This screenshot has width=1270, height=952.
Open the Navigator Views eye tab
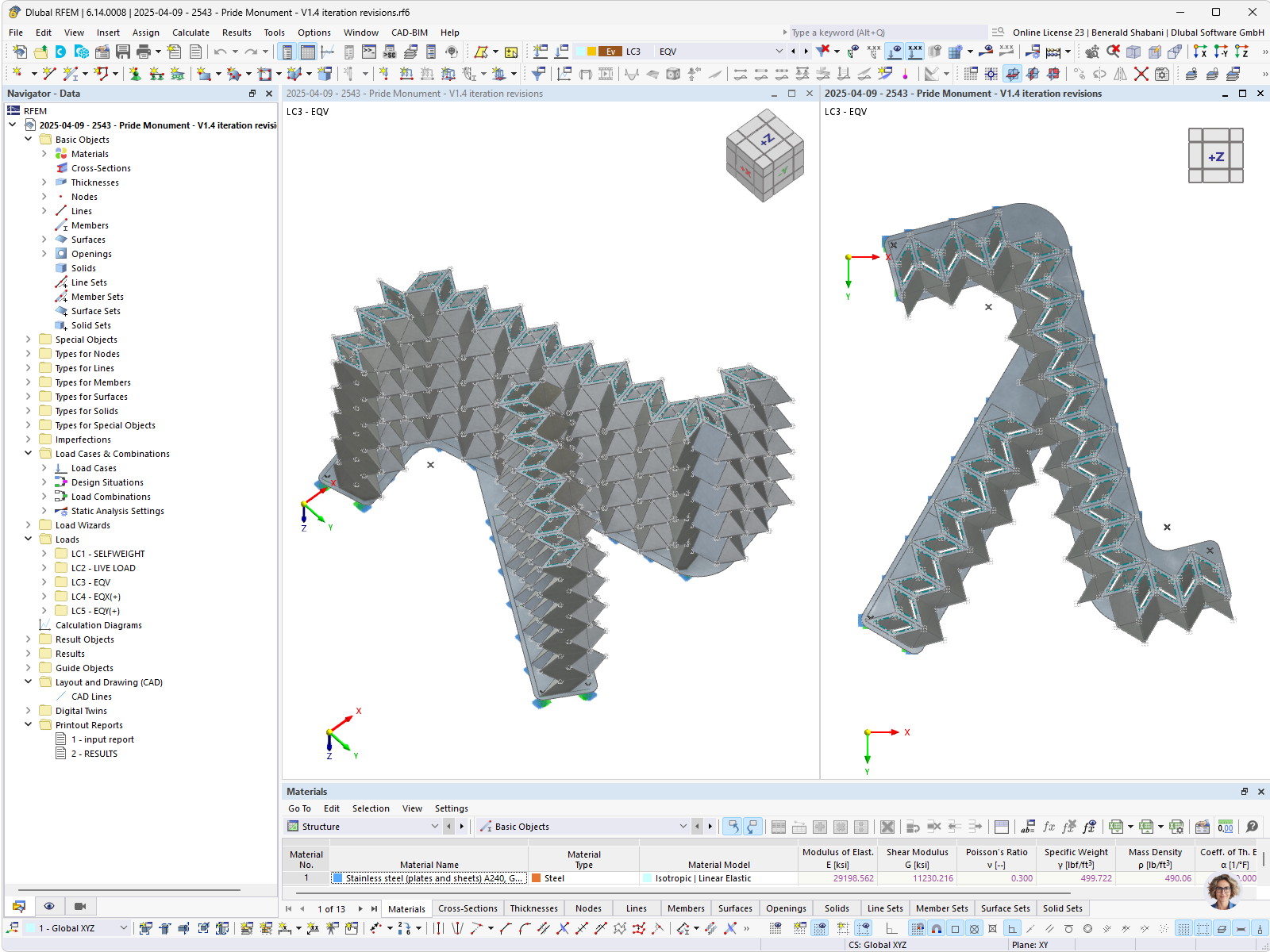pos(49,906)
